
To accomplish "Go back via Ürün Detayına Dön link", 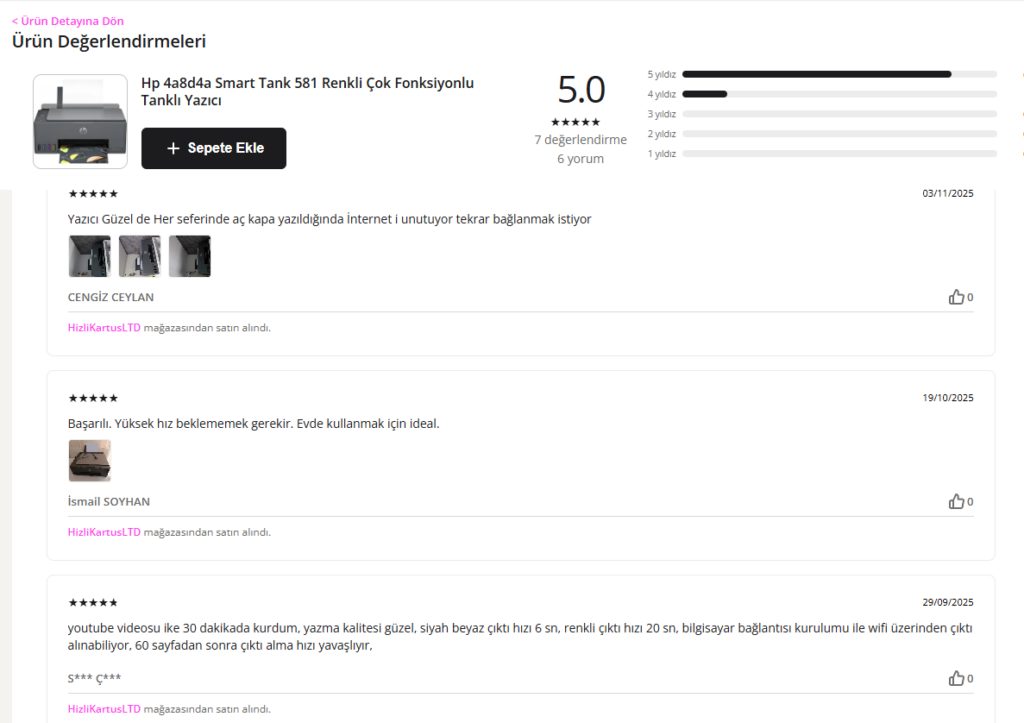I will tap(68, 21).
